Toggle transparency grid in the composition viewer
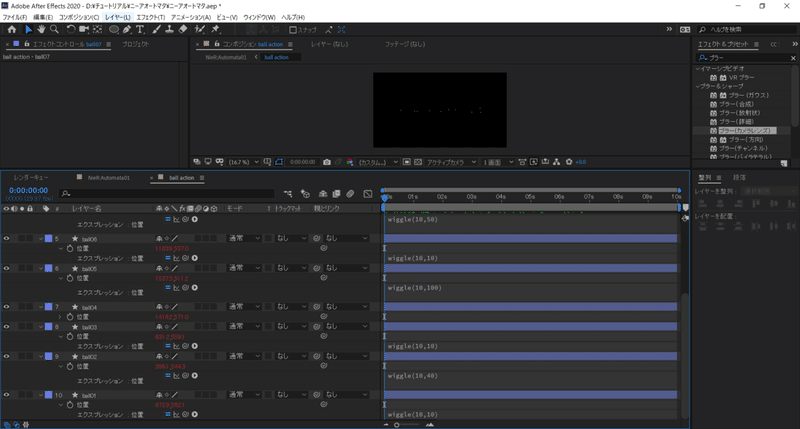This screenshot has height=429, width=800. (418, 162)
